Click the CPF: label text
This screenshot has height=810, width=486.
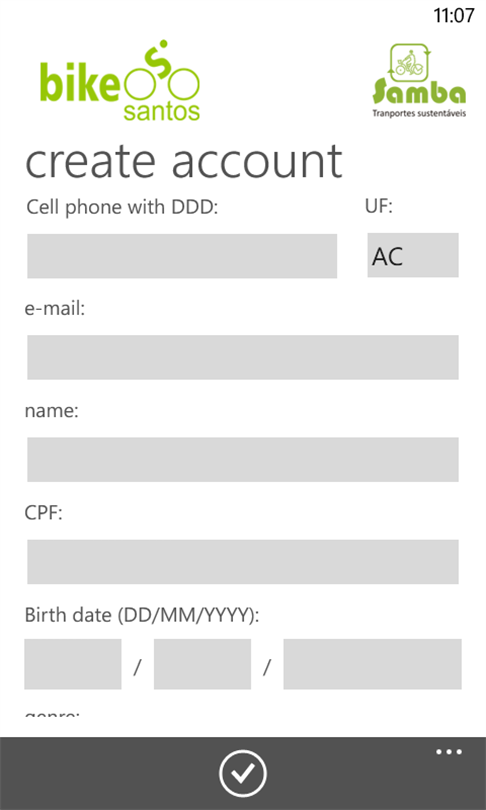point(43,513)
